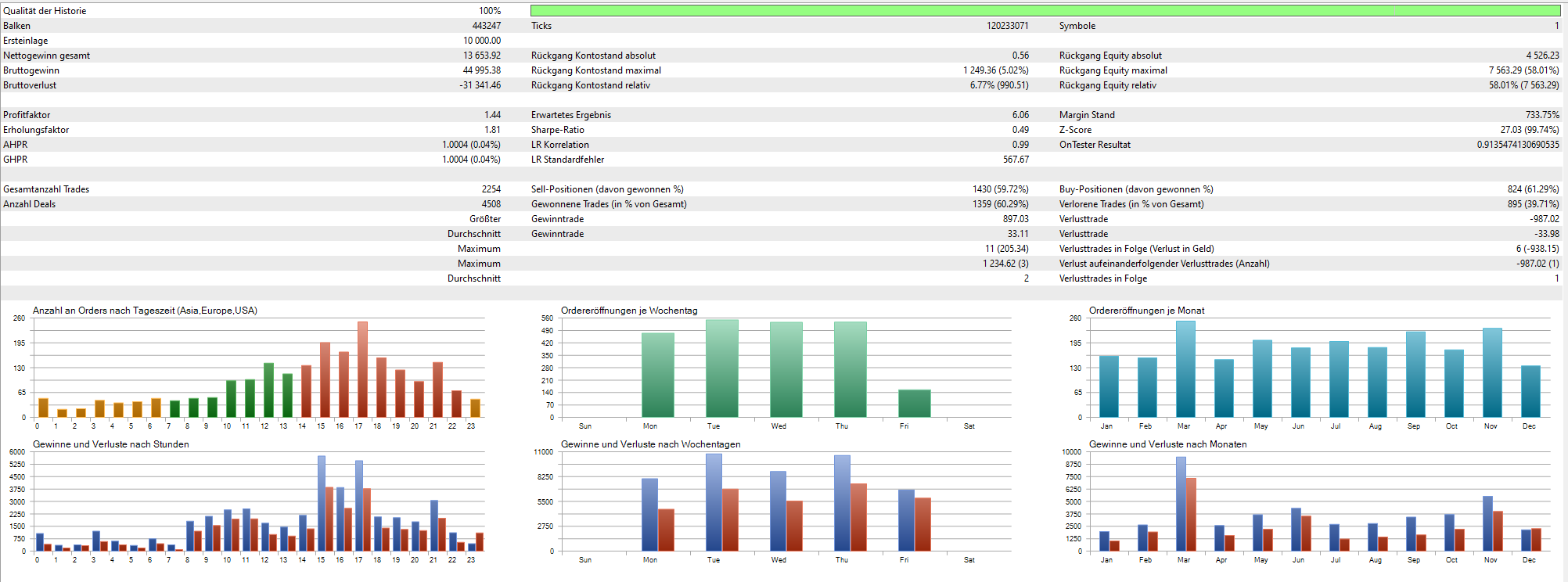Click the green Qualität der Historie progress bar
The height and width of the screenshot is (582, 1568).
[1045, 11]
